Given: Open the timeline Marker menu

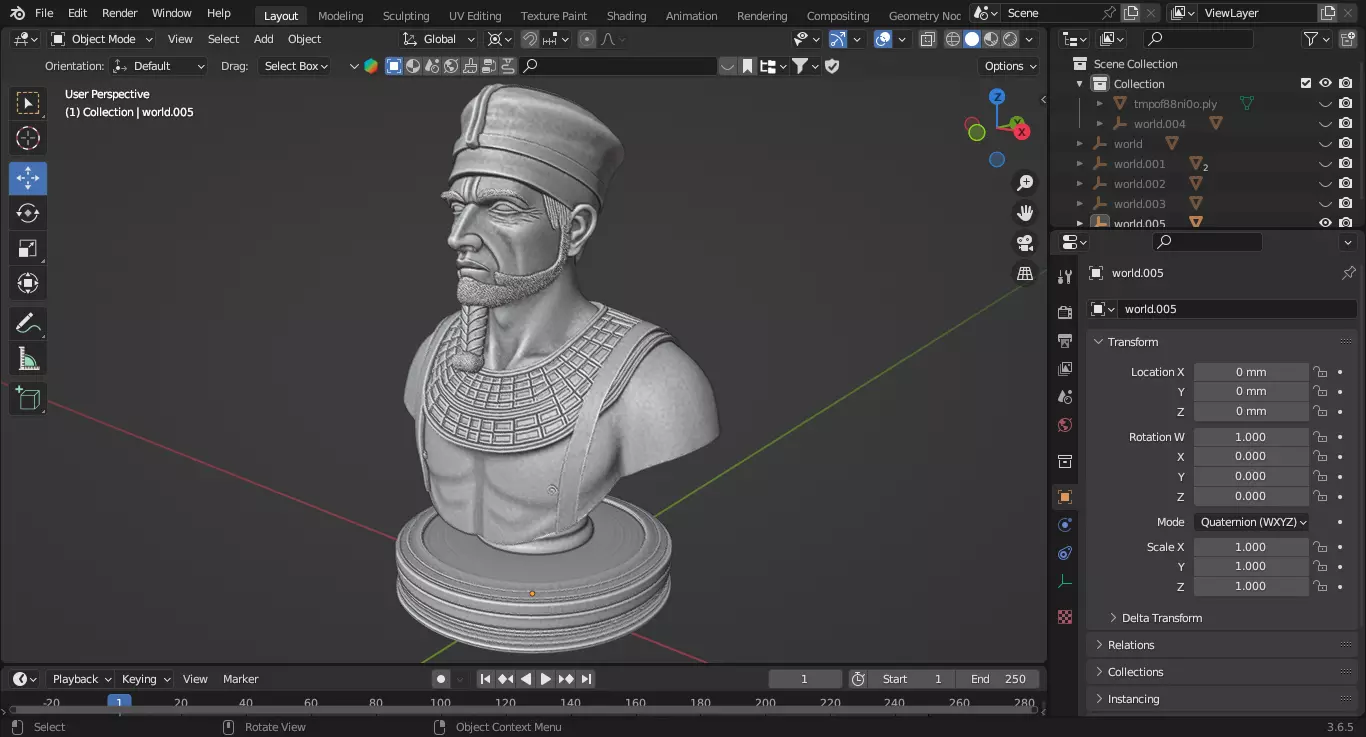Looking at the screenshot, I should click(x=241, y=679).
